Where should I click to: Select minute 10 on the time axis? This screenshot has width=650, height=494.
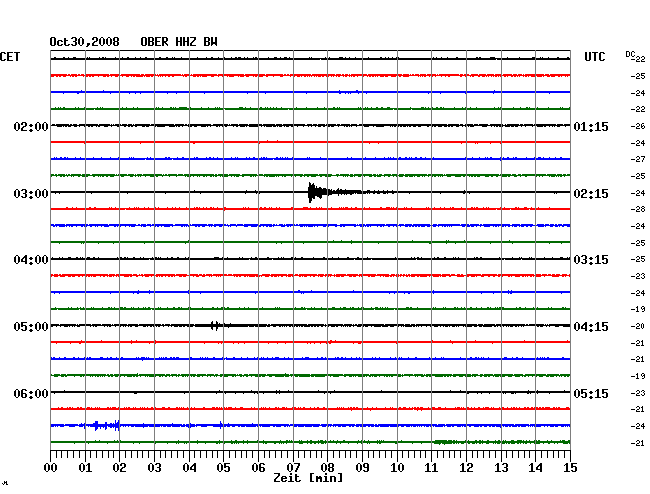pos(397,467)
